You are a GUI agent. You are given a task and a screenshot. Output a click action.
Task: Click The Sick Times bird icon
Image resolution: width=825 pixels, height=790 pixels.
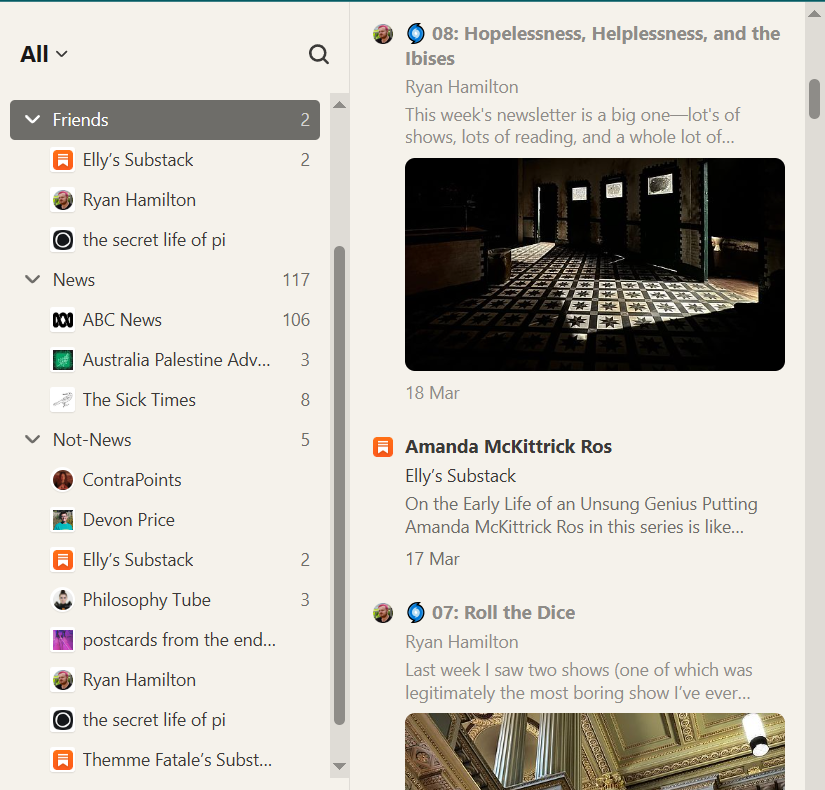(x=63, y=400)
